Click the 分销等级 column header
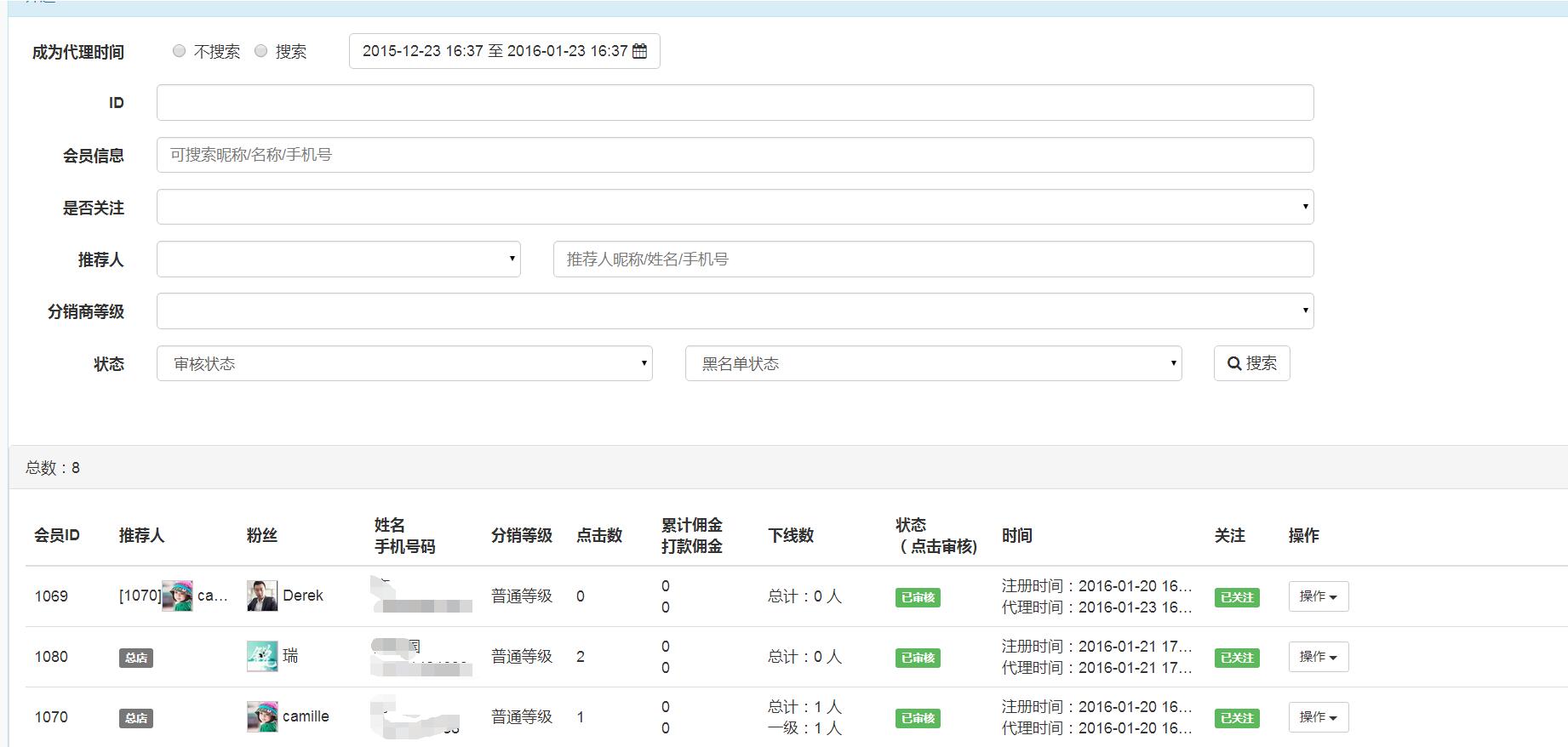 pos(522,535)
